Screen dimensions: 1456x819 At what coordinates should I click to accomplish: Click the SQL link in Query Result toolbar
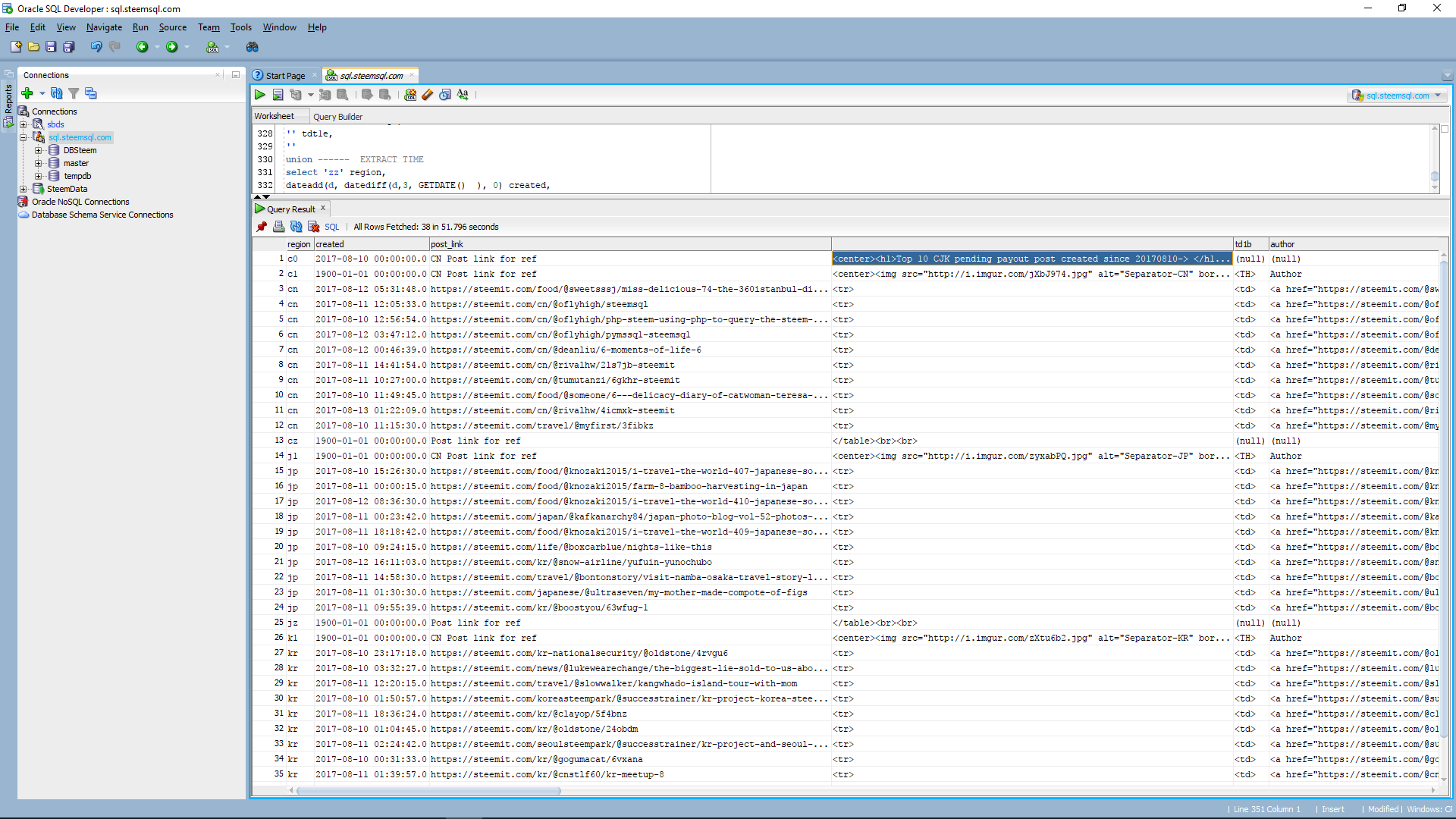[x=331, y=227]
